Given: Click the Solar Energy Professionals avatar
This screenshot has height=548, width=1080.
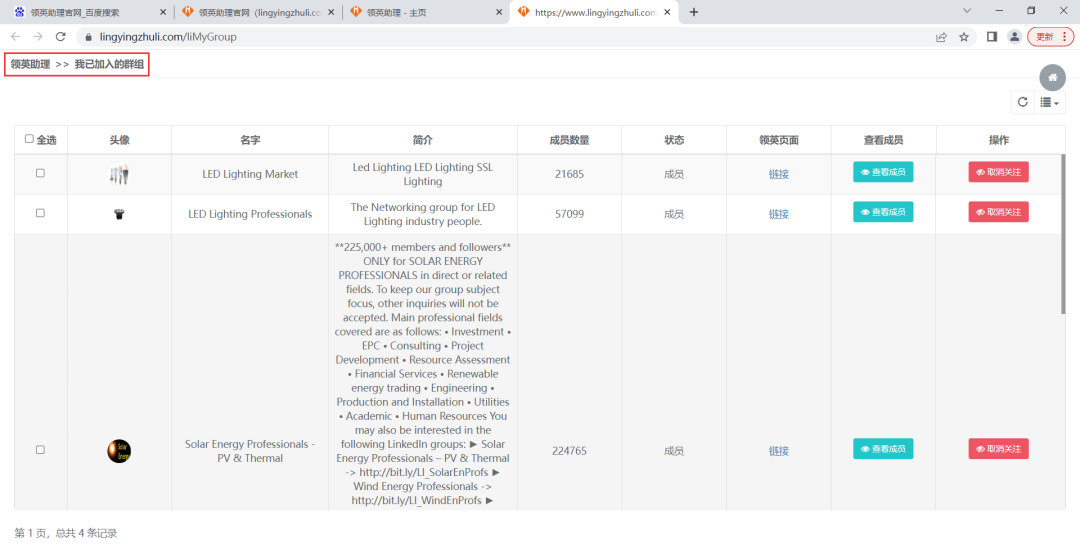Looking at the screenshot, I should 119,451.
